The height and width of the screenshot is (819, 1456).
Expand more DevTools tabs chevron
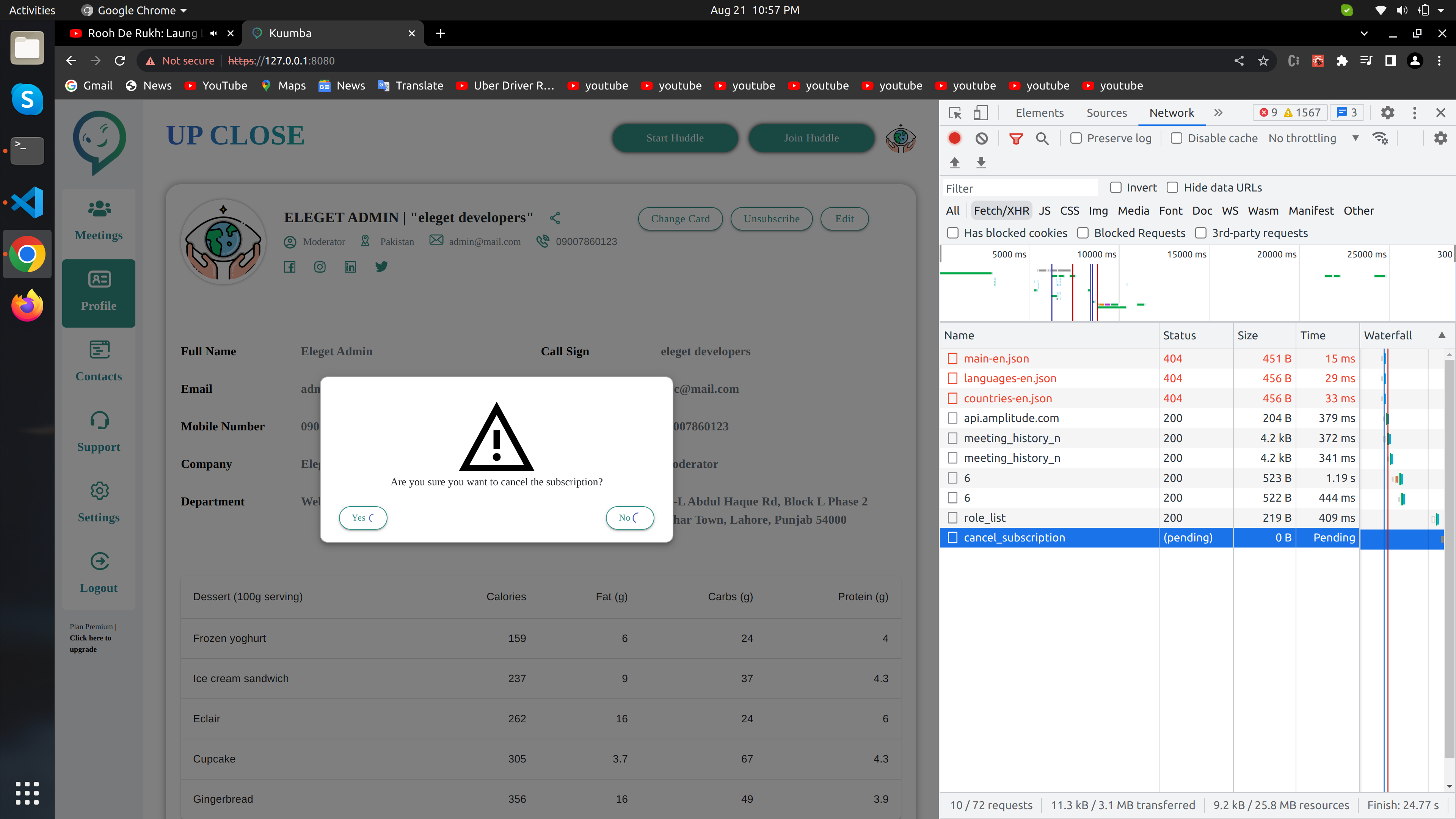(1218, 113)
